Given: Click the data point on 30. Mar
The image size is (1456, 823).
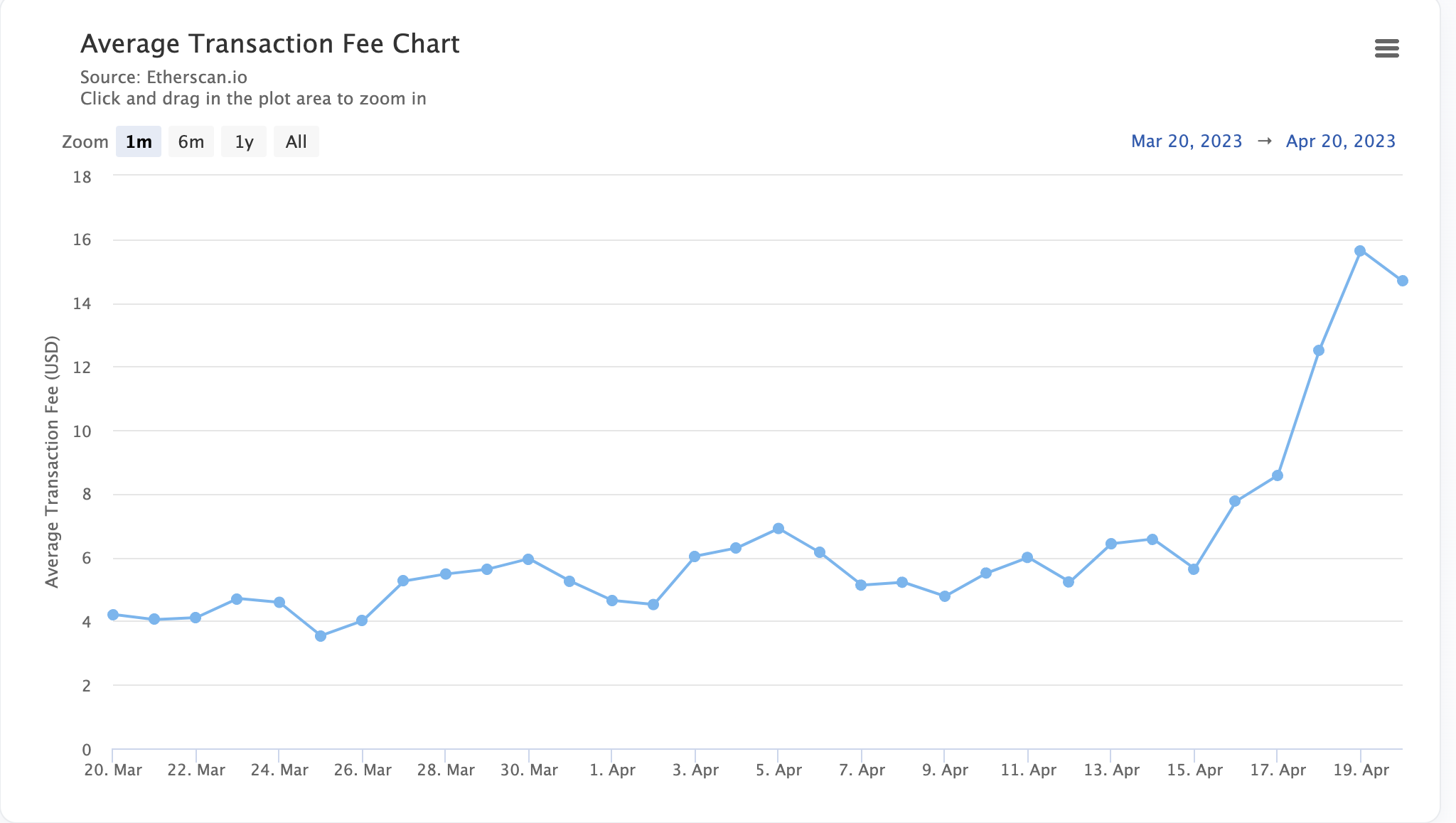Looking at the screenshot, I should pos(528,559).
